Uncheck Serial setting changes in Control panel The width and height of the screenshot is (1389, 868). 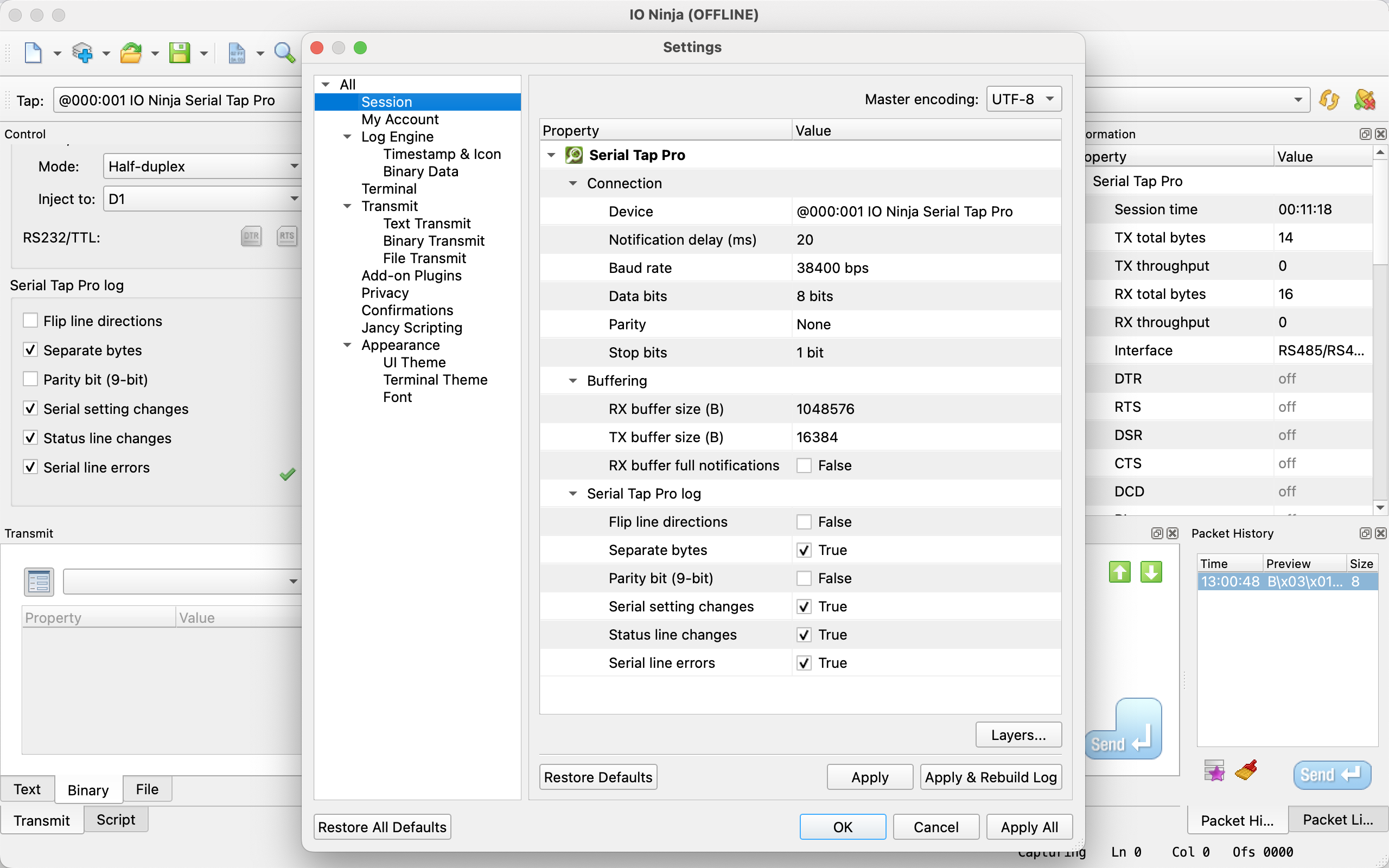30,408
